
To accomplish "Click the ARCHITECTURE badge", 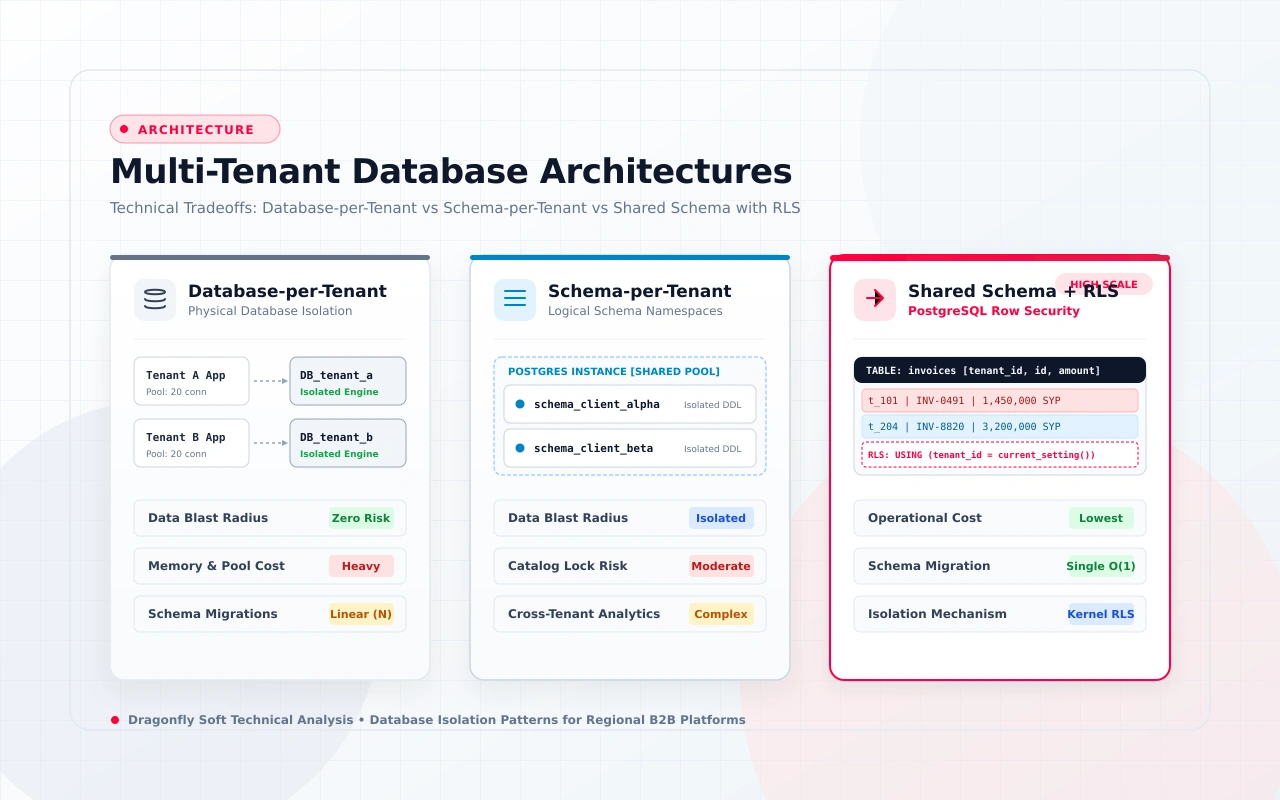I will tap(195, 129).
